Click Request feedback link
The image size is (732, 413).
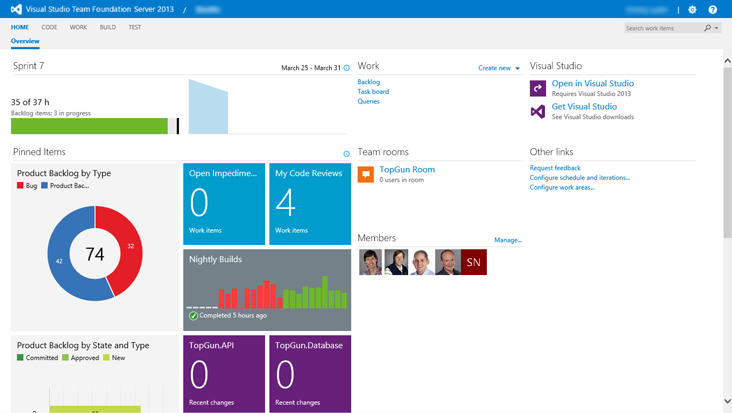point(555,168)
